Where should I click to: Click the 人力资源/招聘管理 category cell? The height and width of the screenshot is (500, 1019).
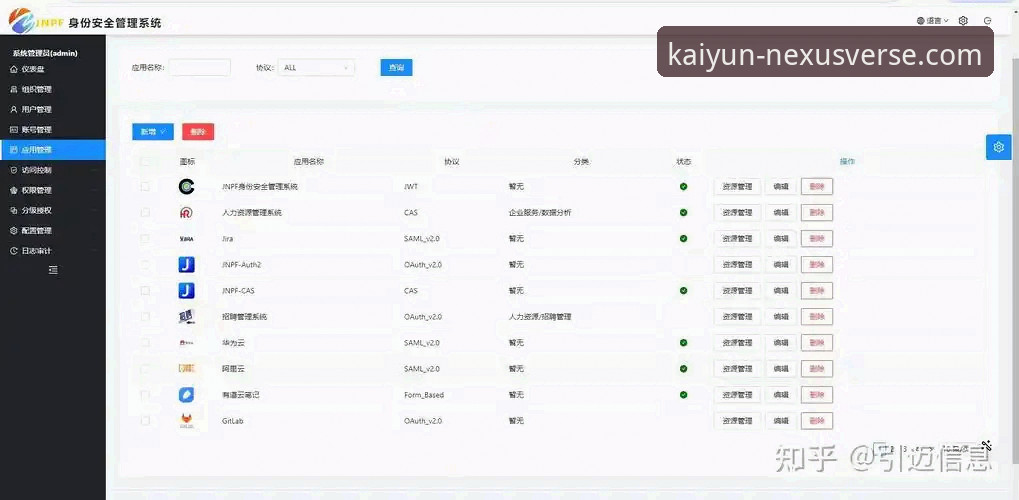[540, 317]
